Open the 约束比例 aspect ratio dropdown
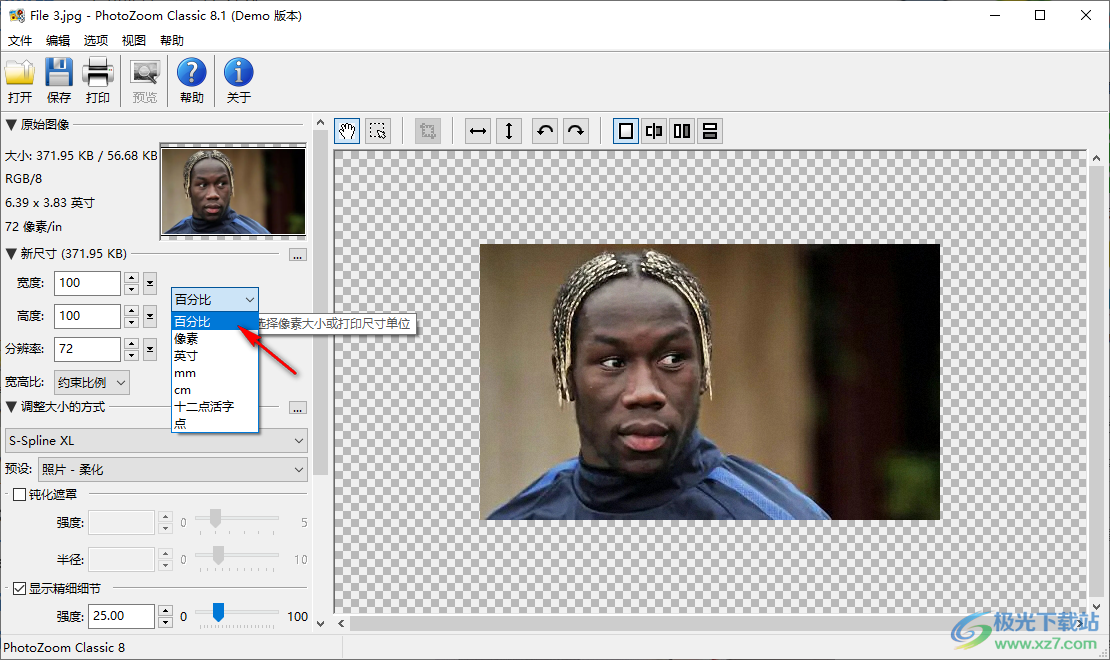 coord(92,382)
